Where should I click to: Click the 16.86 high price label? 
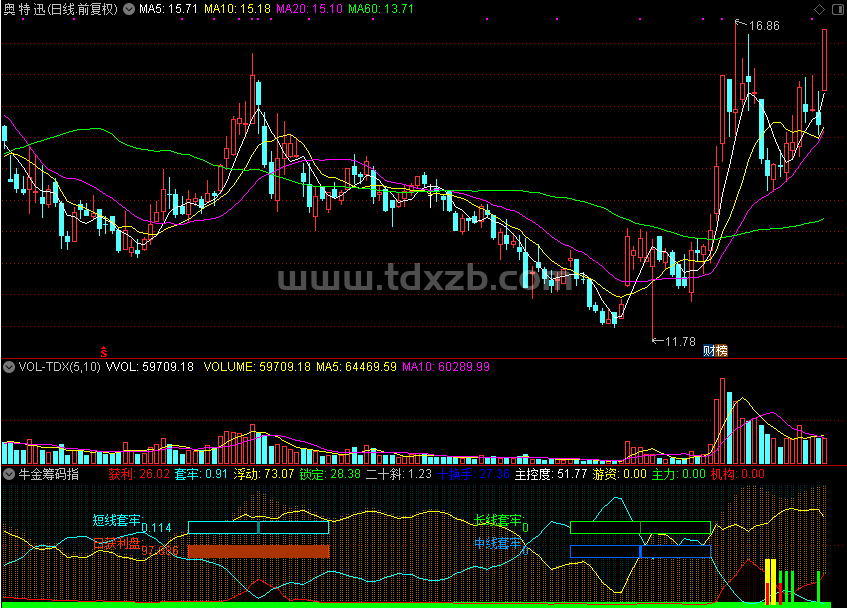pos(764,26)
